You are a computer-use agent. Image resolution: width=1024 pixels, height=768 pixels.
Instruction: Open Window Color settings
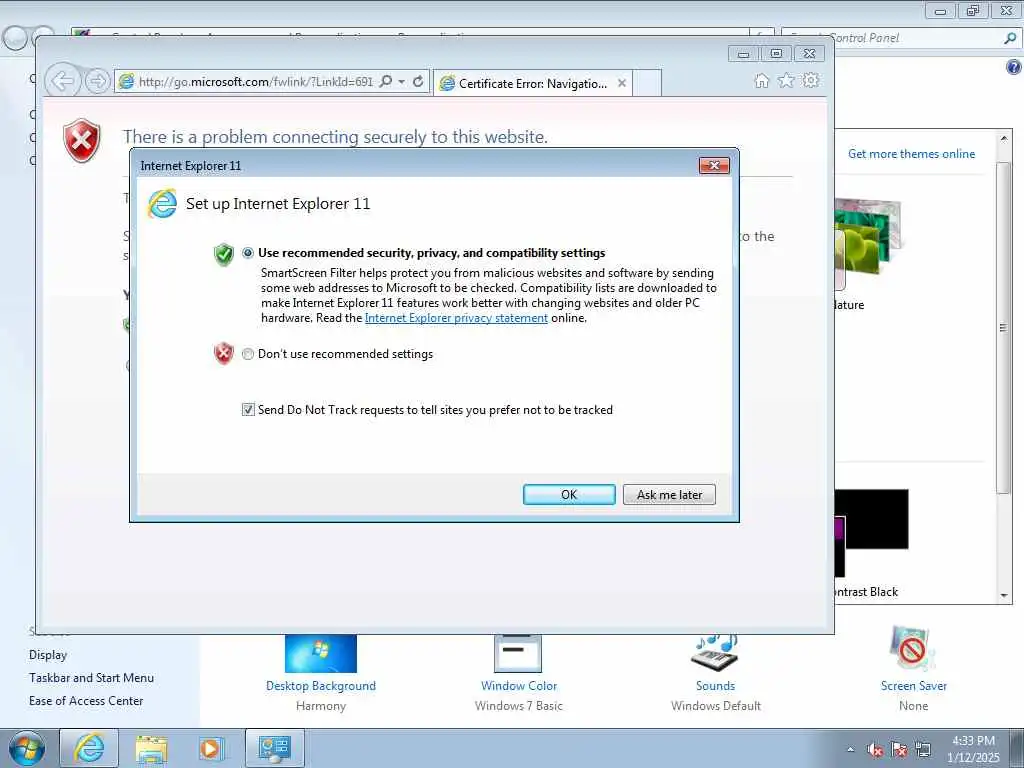[519, 686]
